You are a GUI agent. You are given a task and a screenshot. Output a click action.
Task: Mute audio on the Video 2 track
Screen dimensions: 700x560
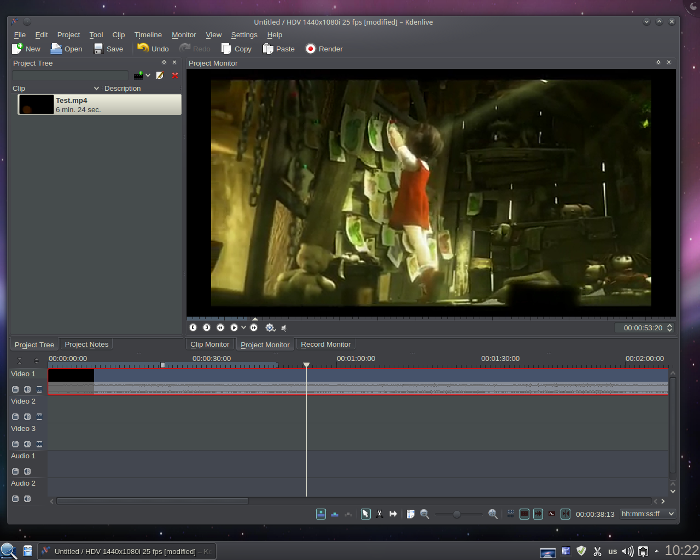click(27, 417)
